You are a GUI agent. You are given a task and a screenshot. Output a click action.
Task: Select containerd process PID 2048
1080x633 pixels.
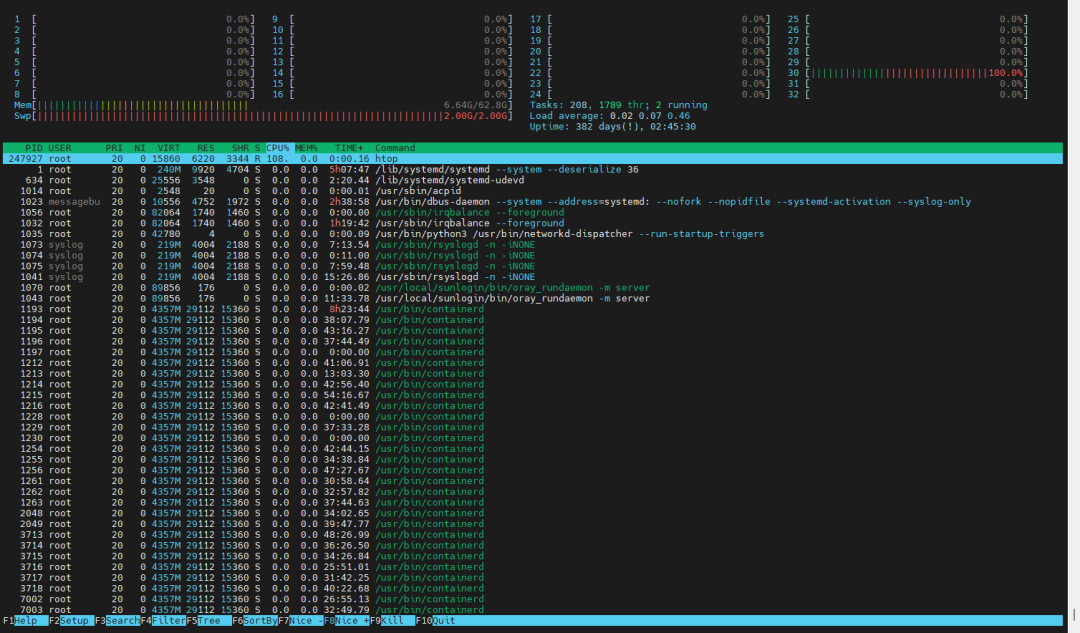point(532,513)
